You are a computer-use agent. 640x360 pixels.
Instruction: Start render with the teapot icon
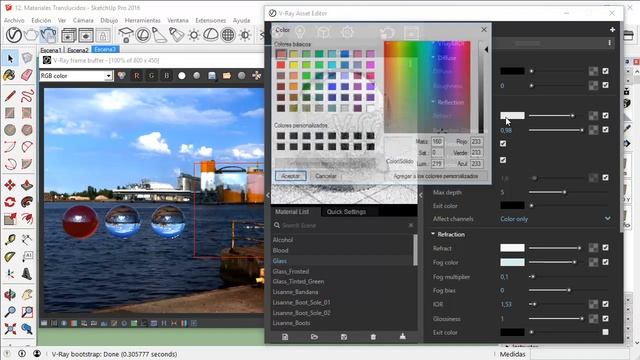31,35
